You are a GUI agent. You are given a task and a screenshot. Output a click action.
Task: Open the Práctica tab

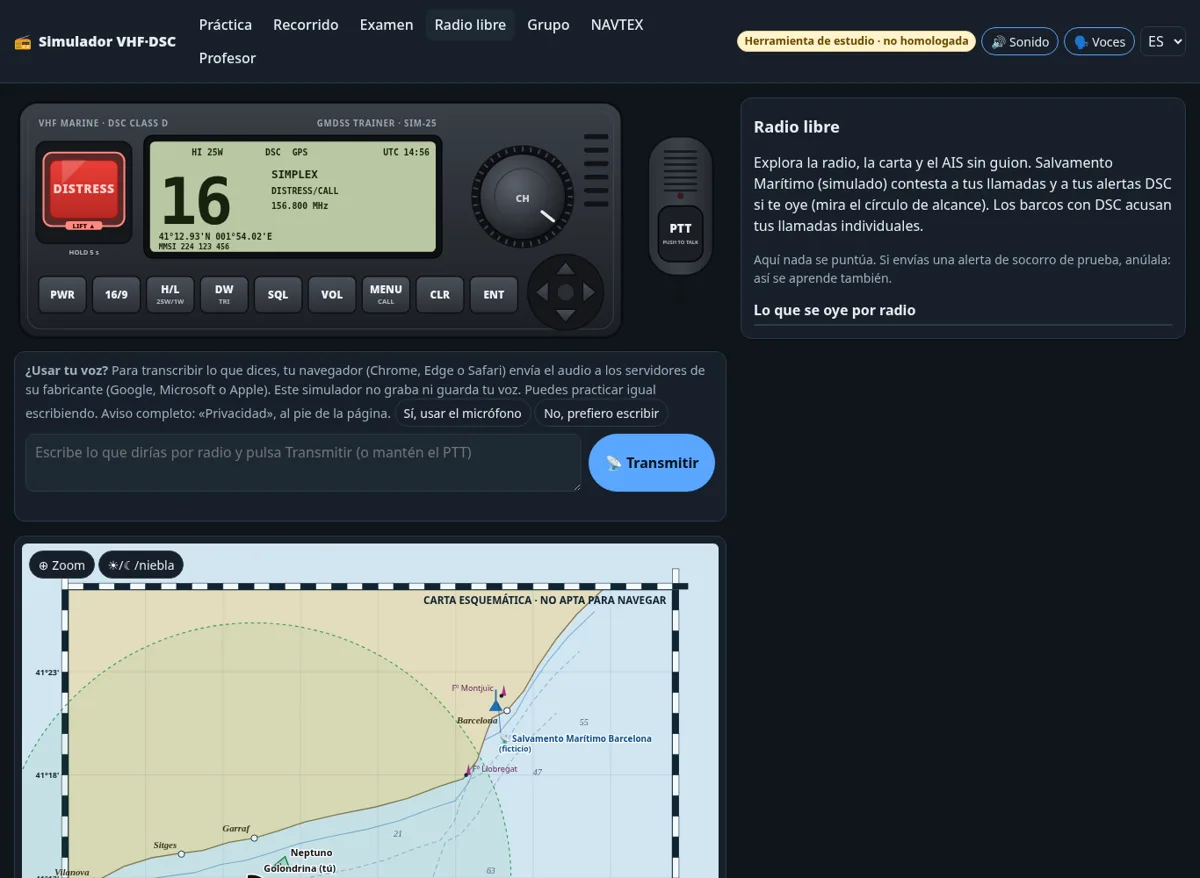(x=225, y=25)
